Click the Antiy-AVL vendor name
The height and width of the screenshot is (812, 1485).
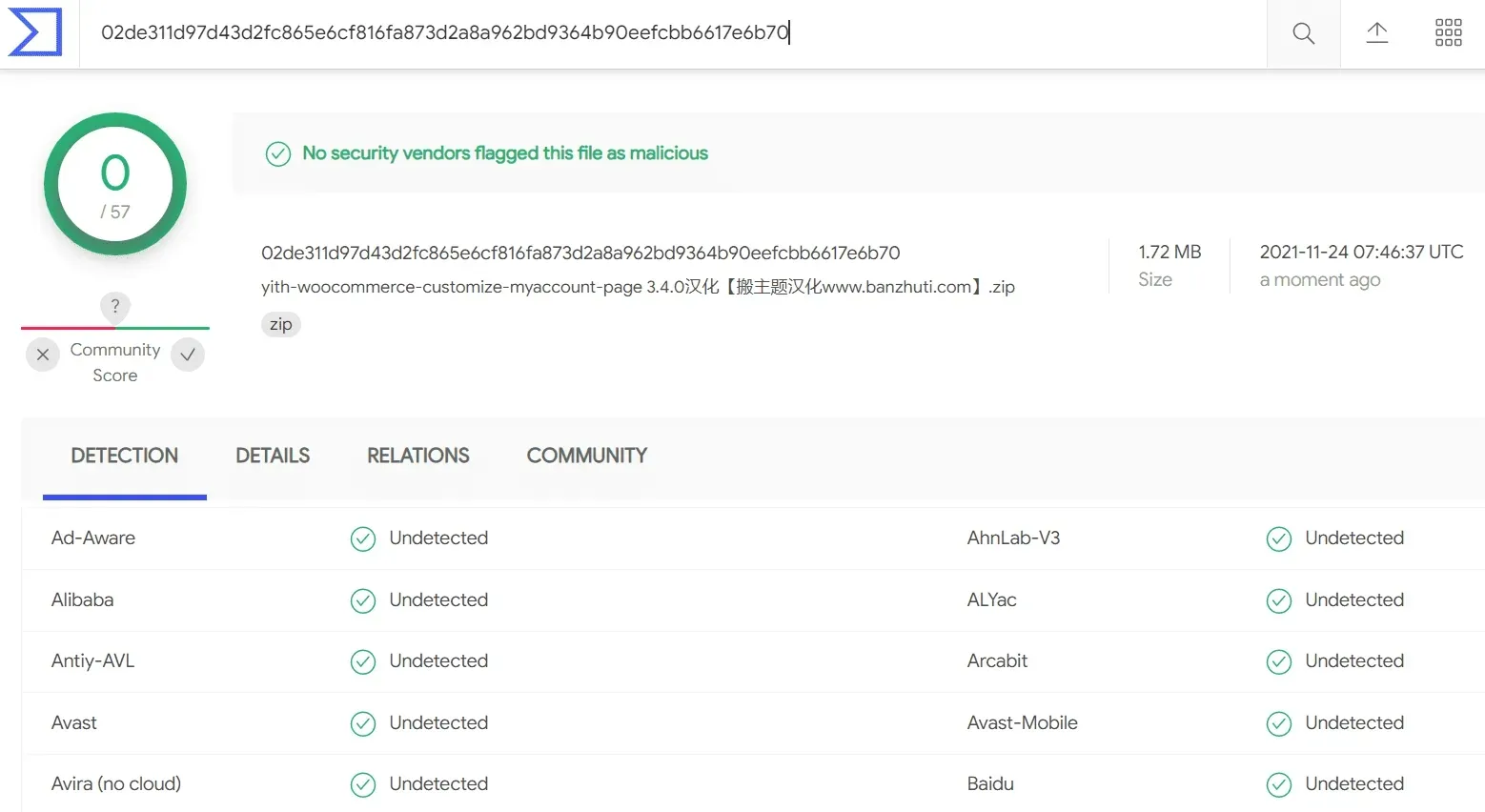coord(93,660)
